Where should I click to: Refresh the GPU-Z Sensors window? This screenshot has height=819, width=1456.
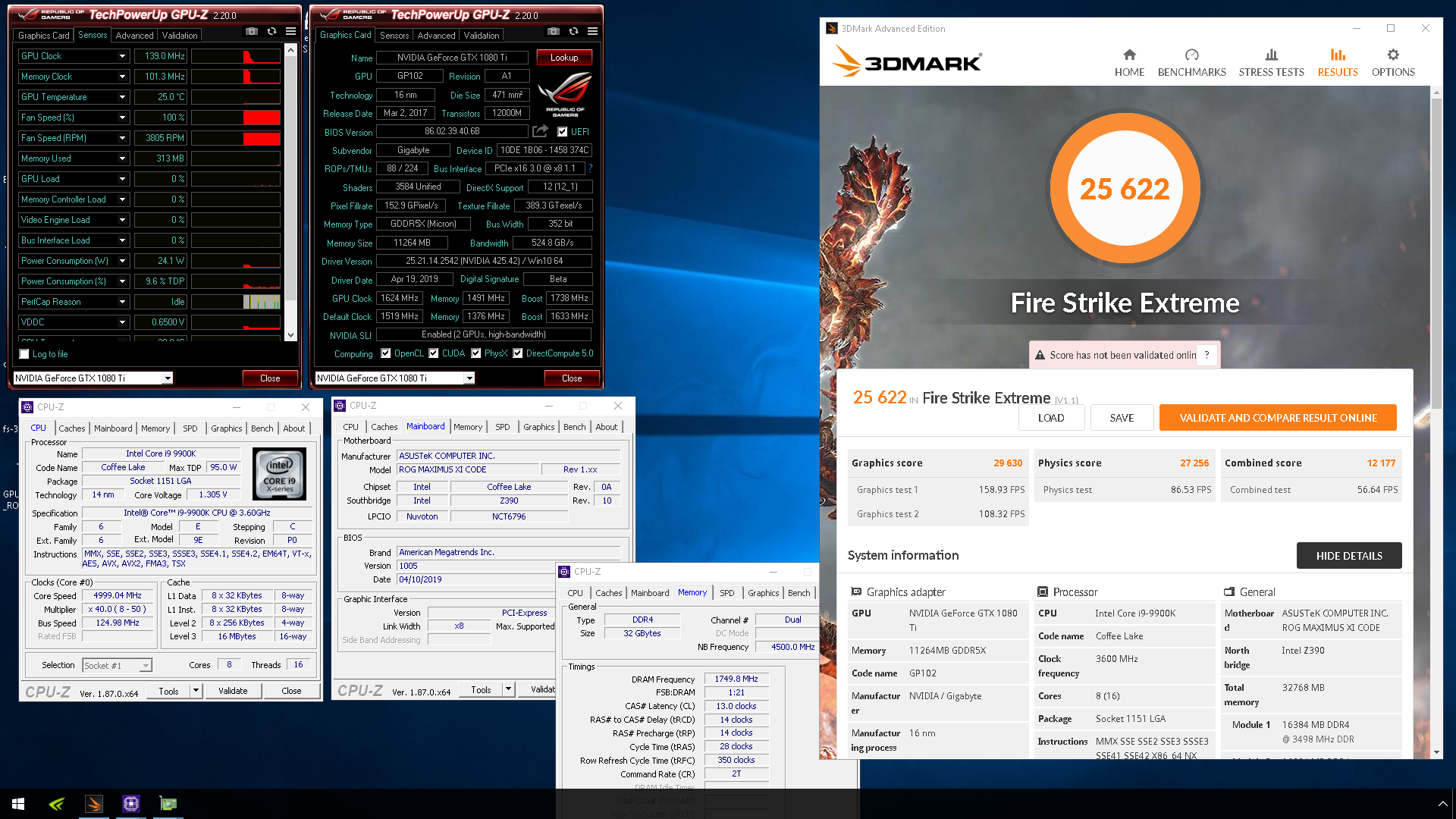[x=271, y=31]
